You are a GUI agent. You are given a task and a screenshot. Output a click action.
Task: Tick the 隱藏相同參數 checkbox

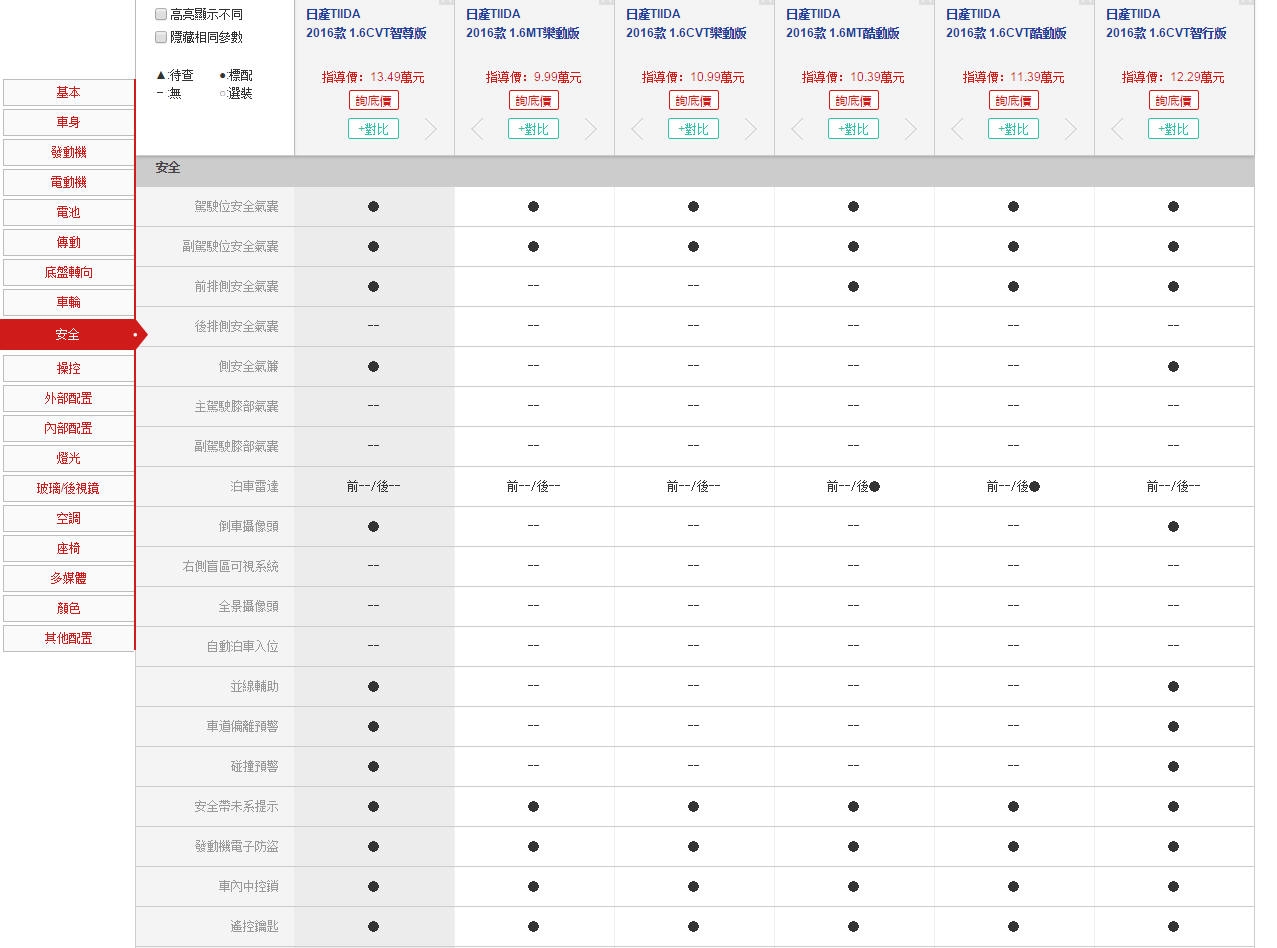(161, 37)
